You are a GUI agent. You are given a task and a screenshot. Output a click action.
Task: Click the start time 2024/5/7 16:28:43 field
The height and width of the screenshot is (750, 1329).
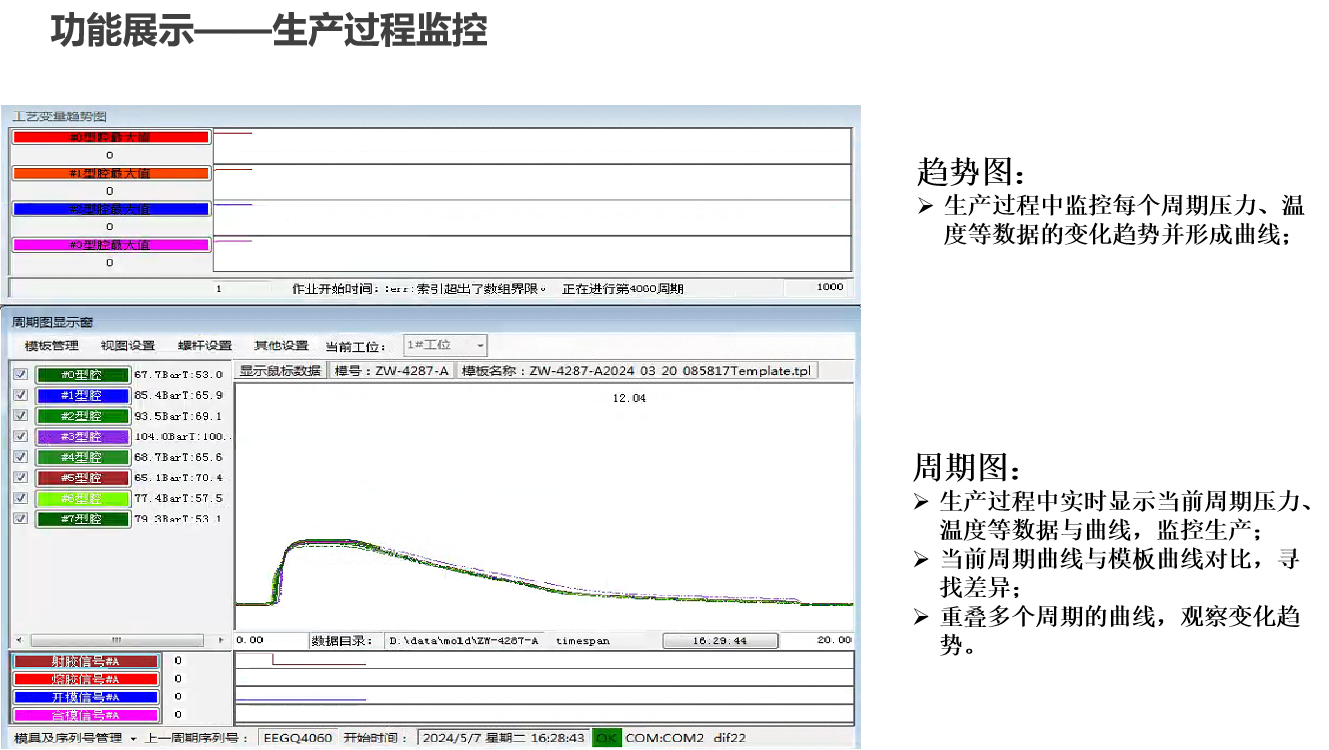click(504, 738)
